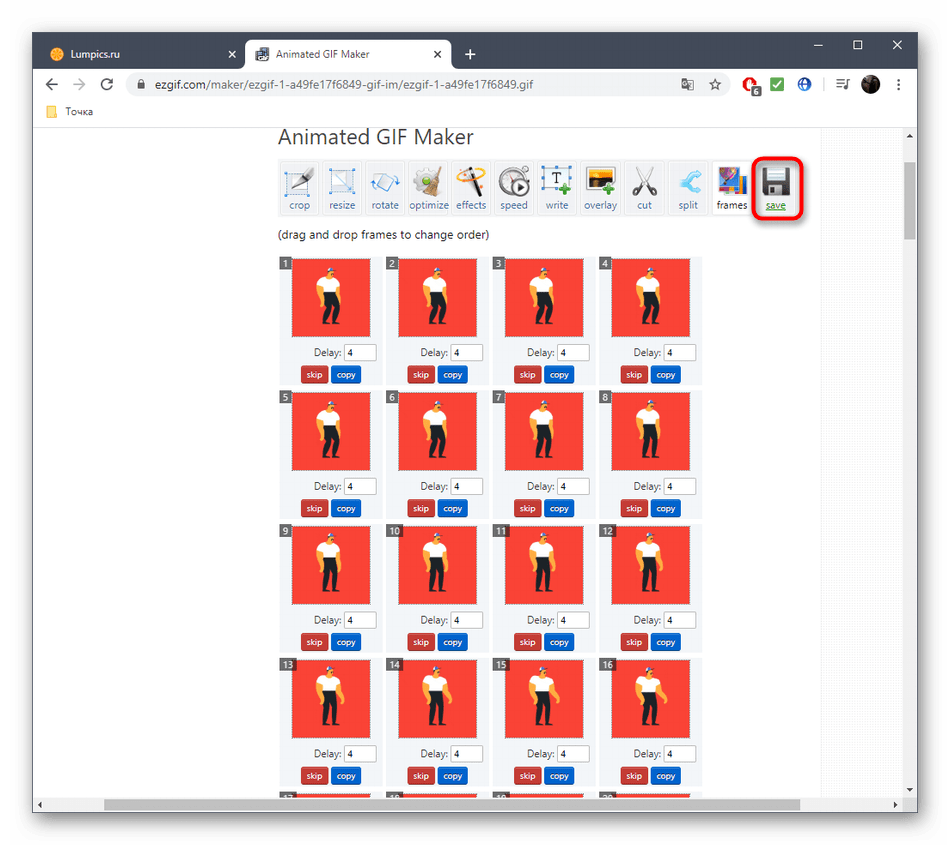Open the media control icon
950x845 pixels.
coord(842,84)
